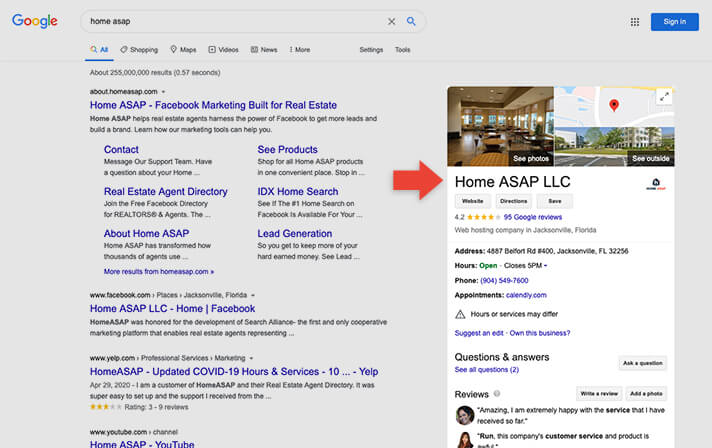The image size is (712, 448).
Task: Open the Google apps grid icon
Action: 634,22
